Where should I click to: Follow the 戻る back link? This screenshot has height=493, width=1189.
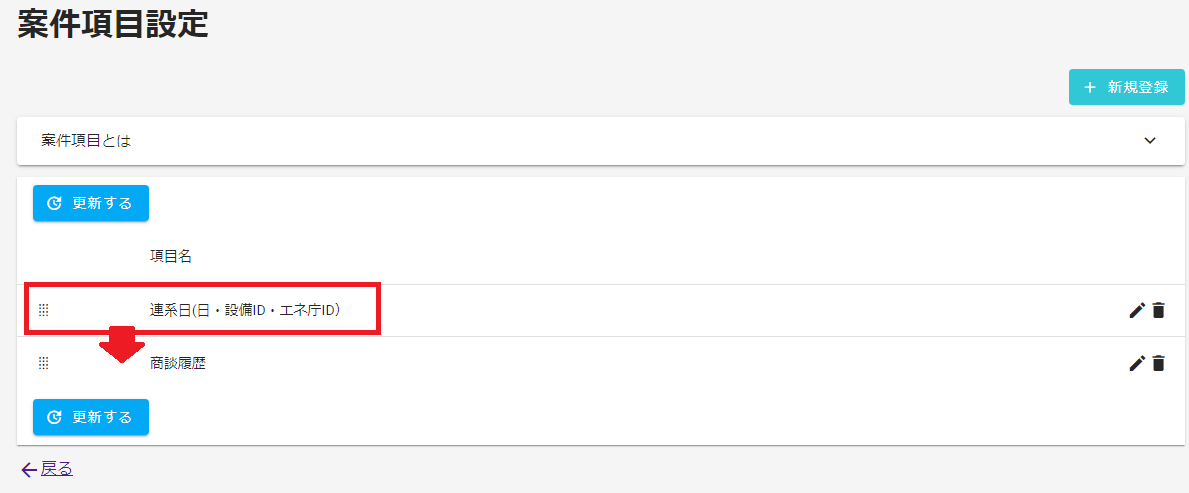click(57, 469)
